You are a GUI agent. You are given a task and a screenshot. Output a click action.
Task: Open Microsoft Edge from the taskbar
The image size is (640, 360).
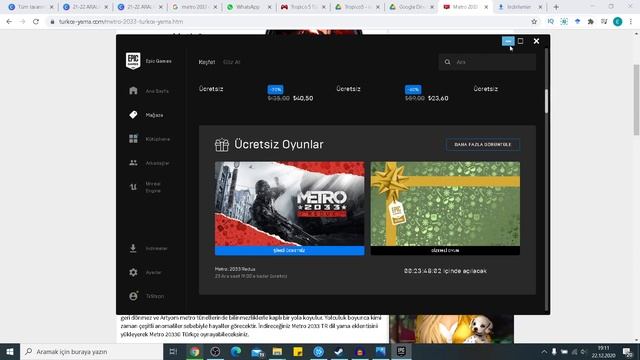click(236, 351)
